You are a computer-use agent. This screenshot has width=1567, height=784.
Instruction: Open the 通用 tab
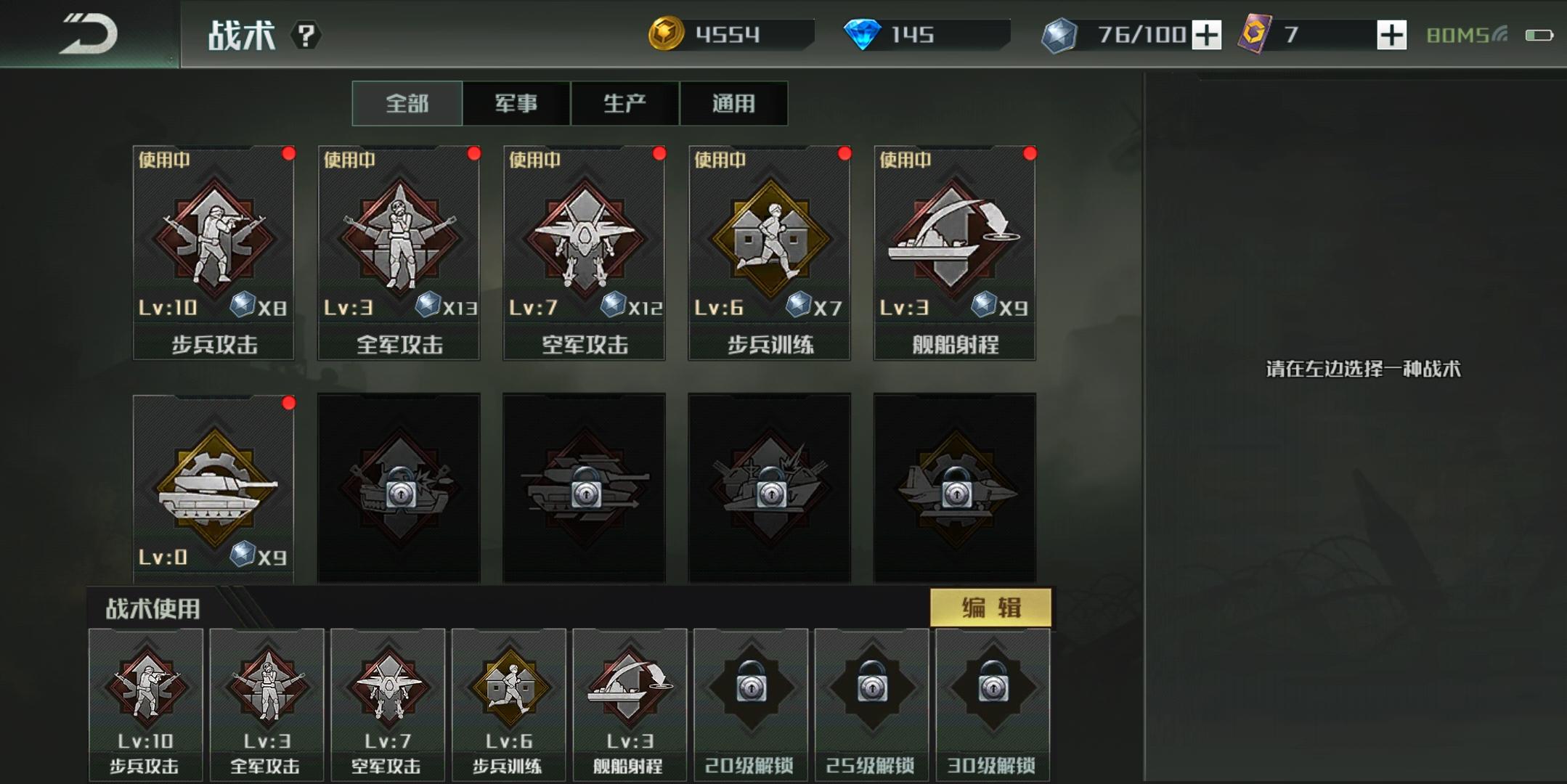pyautogui.click(x=733, y=103)
